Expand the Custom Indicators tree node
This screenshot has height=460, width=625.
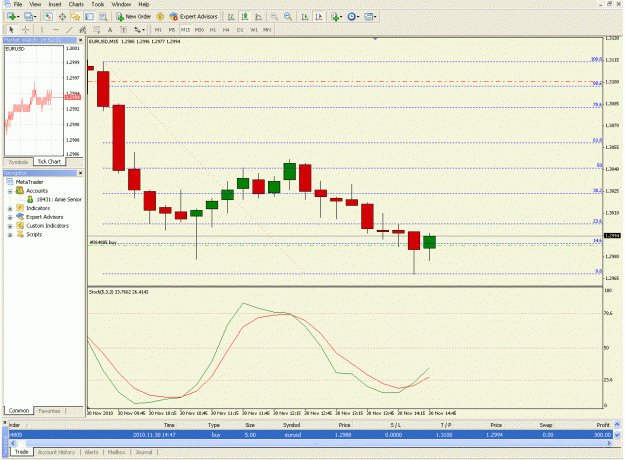pyautogui.click(x=10, y=226)
